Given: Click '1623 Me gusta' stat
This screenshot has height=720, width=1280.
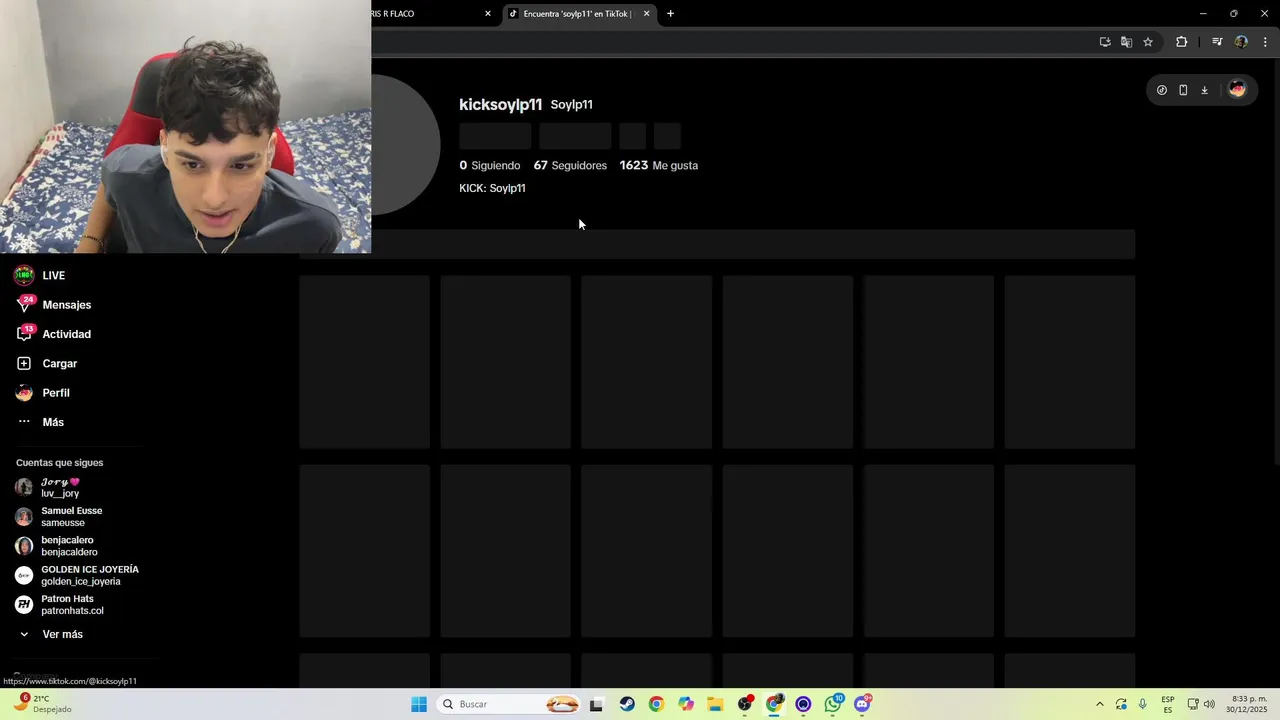Looking at the screenshot, I should pos(659,166).
